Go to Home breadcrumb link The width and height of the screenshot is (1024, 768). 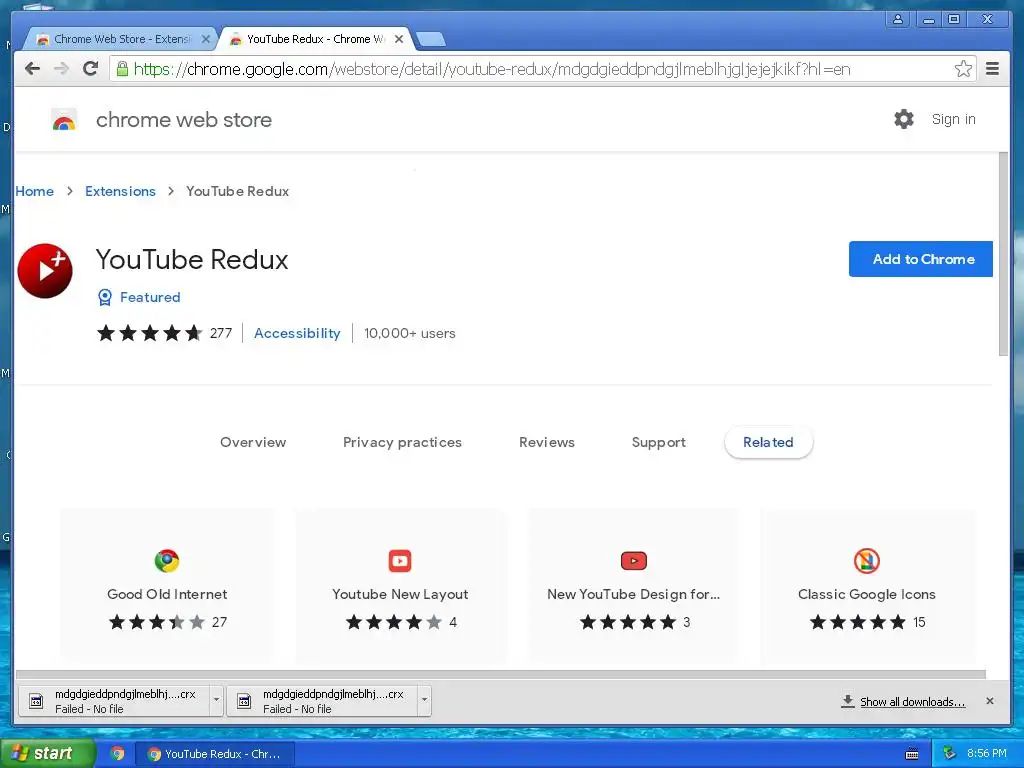[x=35, y=191]
